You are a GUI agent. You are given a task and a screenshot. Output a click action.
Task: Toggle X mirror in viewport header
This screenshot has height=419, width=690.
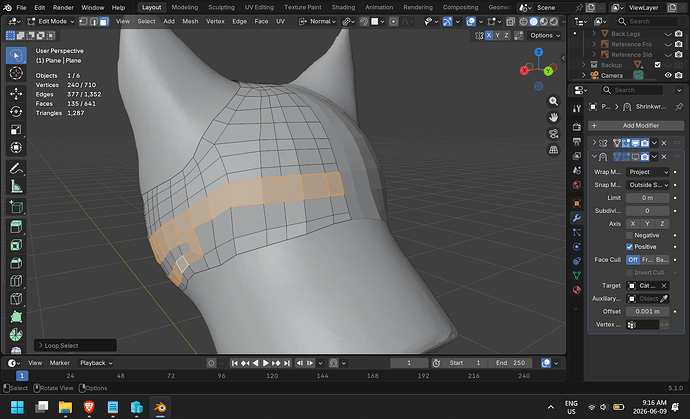(x=489, y=36)
